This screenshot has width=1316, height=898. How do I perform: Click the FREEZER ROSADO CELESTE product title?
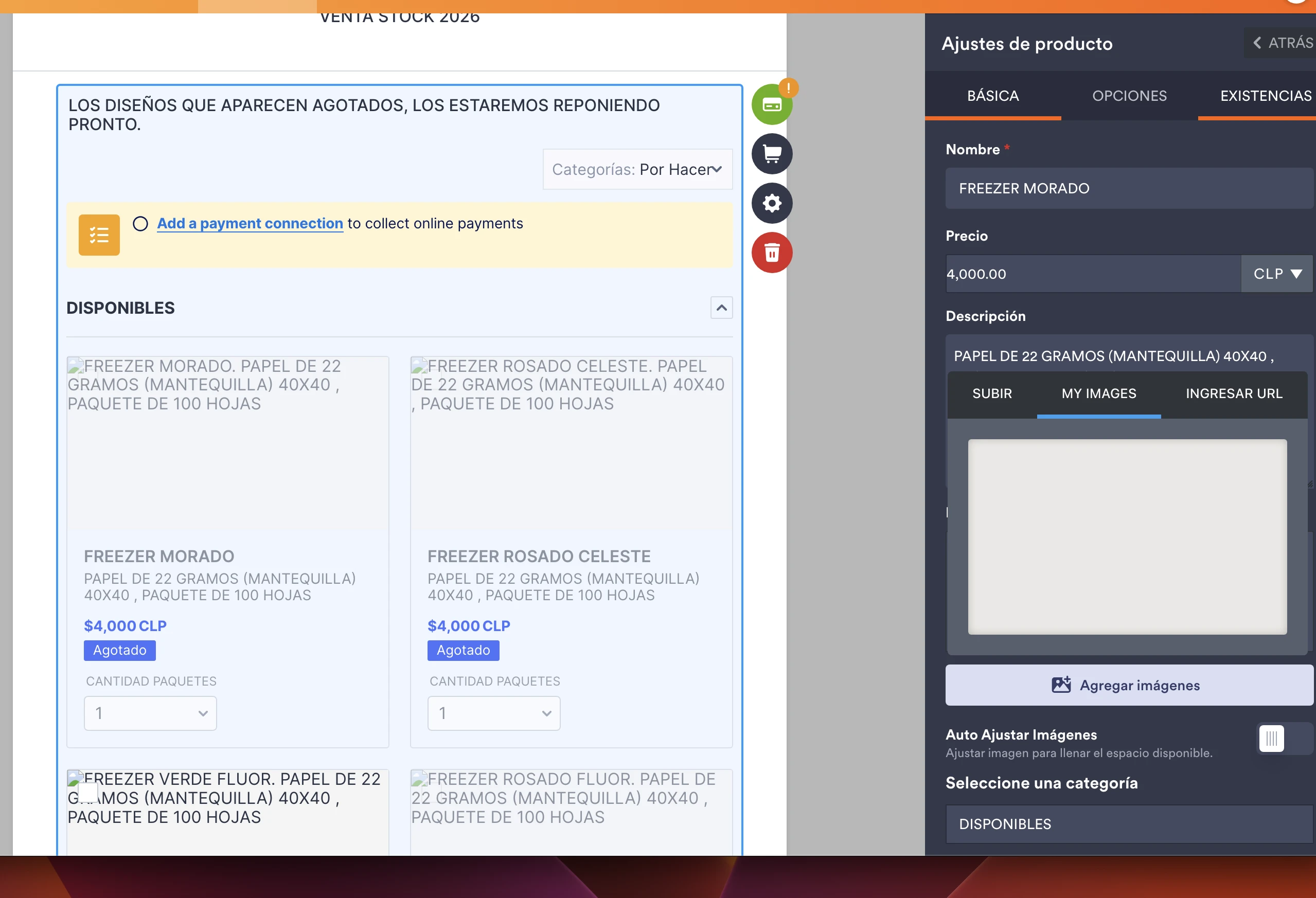tap(539, 556)
